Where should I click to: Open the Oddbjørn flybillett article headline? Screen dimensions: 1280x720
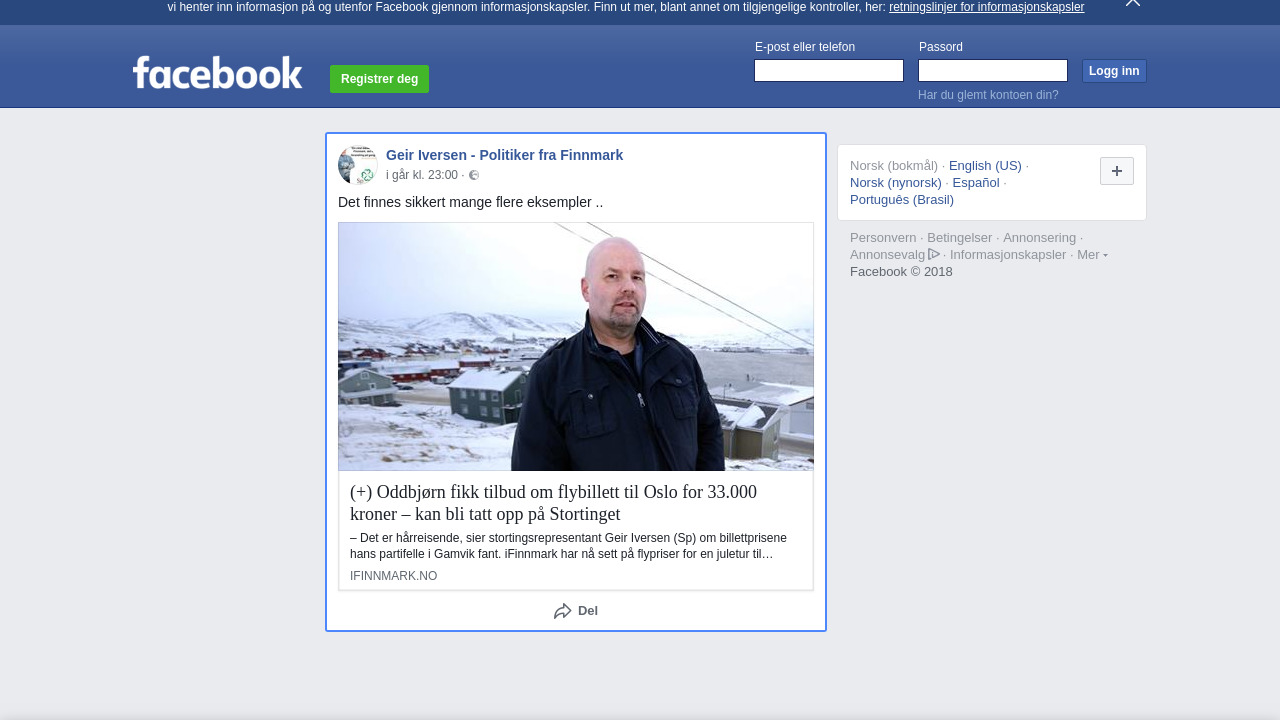[x=553, y=503]
